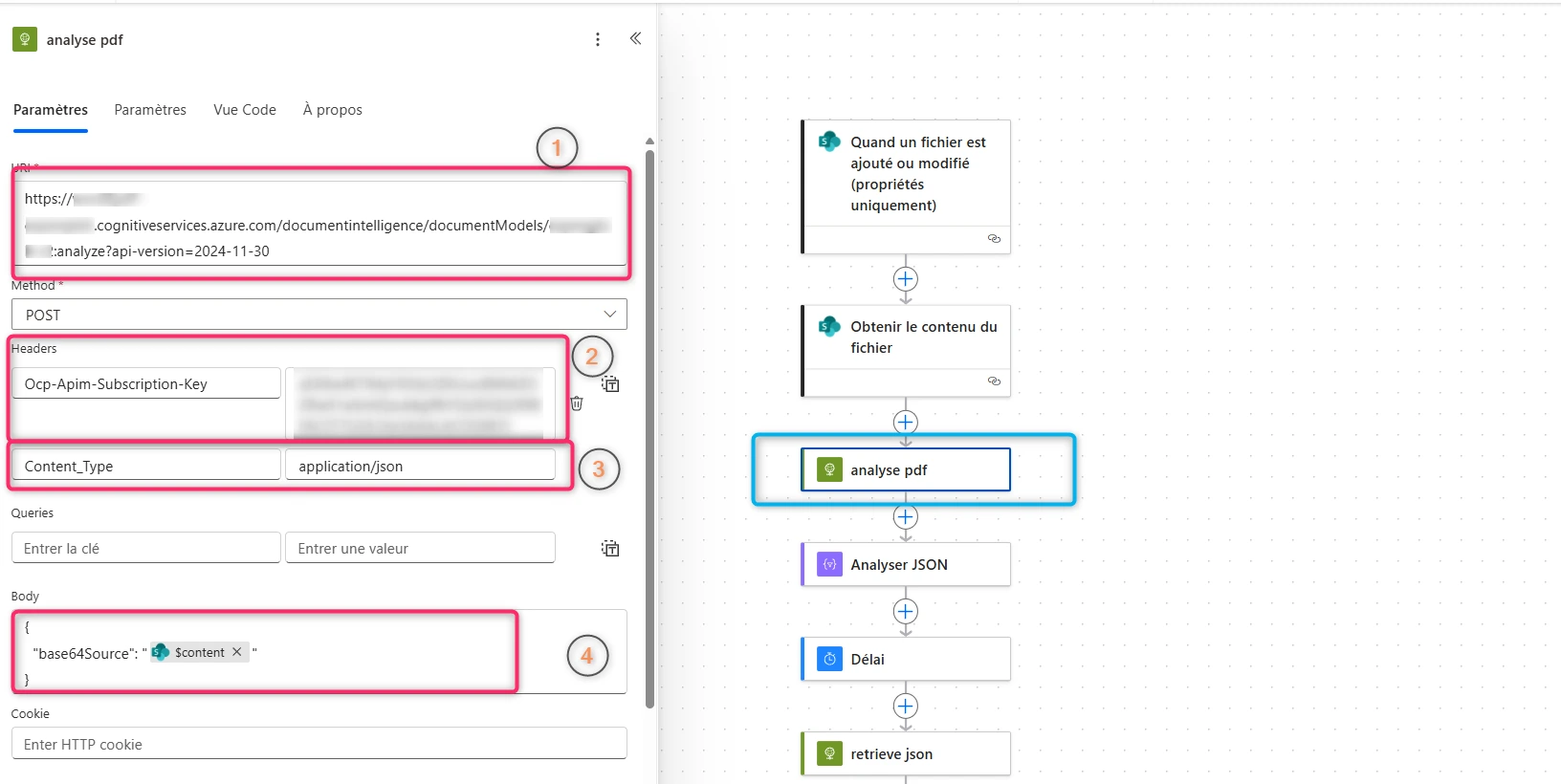Open the À propos tab
The width and height of the screenshot is (1561, 784).
333,110
